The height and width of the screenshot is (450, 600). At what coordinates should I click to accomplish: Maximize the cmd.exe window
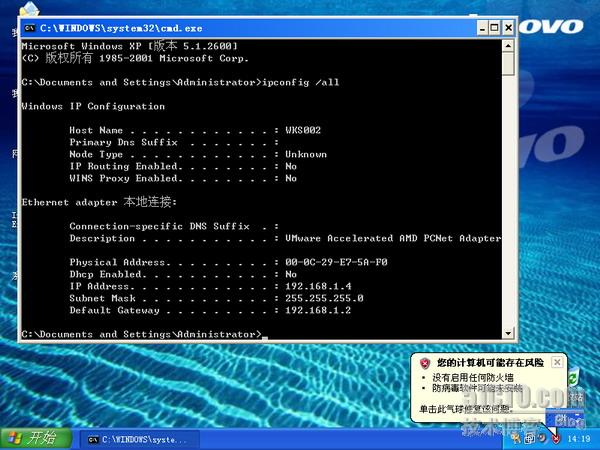pos(495,28)
